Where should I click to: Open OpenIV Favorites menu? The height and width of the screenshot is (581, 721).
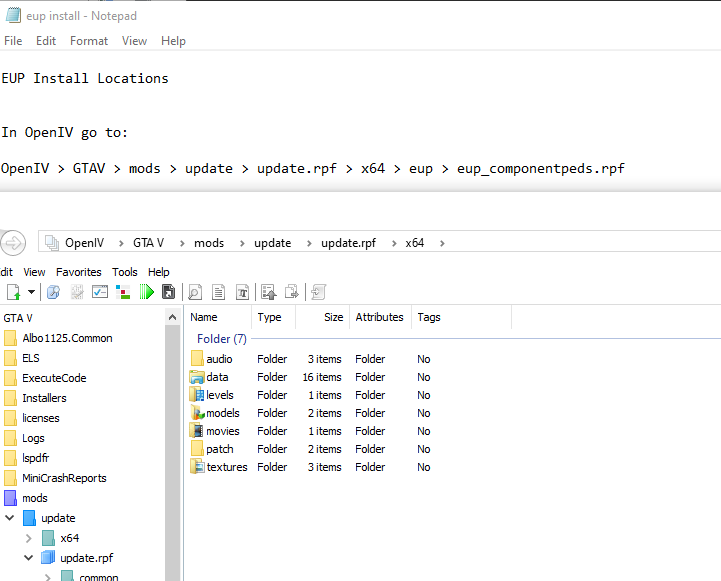79,272
